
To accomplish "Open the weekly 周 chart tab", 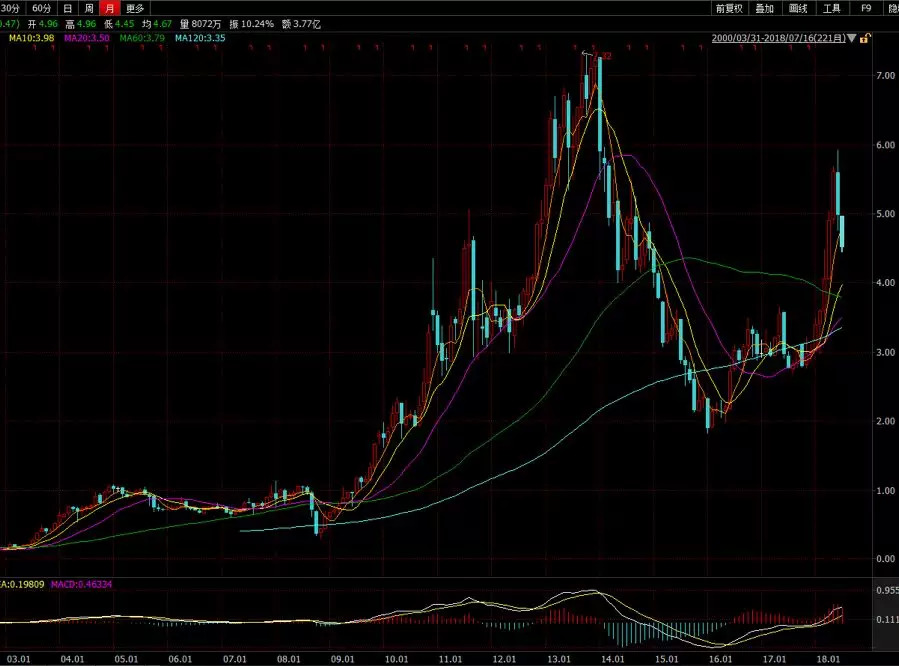I will click(x=89, y=8).
